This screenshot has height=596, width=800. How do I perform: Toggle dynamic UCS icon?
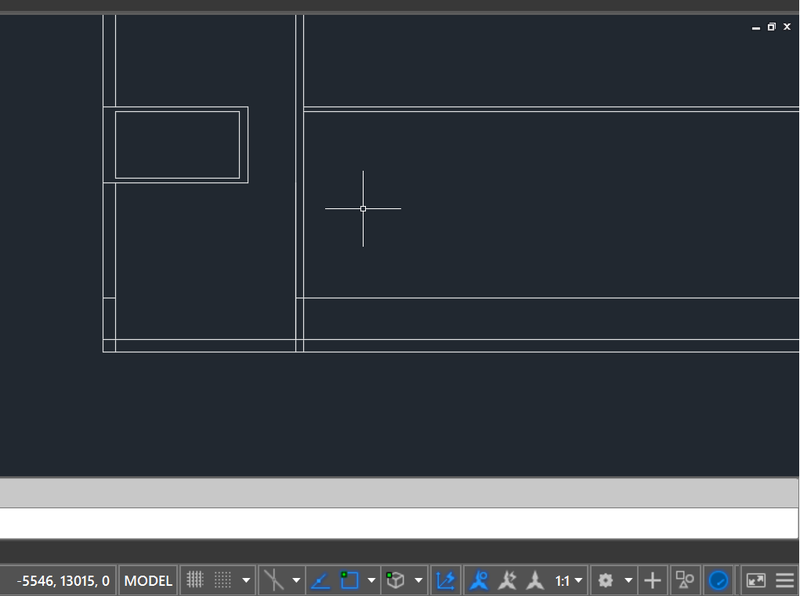click(x=446, y=580)
